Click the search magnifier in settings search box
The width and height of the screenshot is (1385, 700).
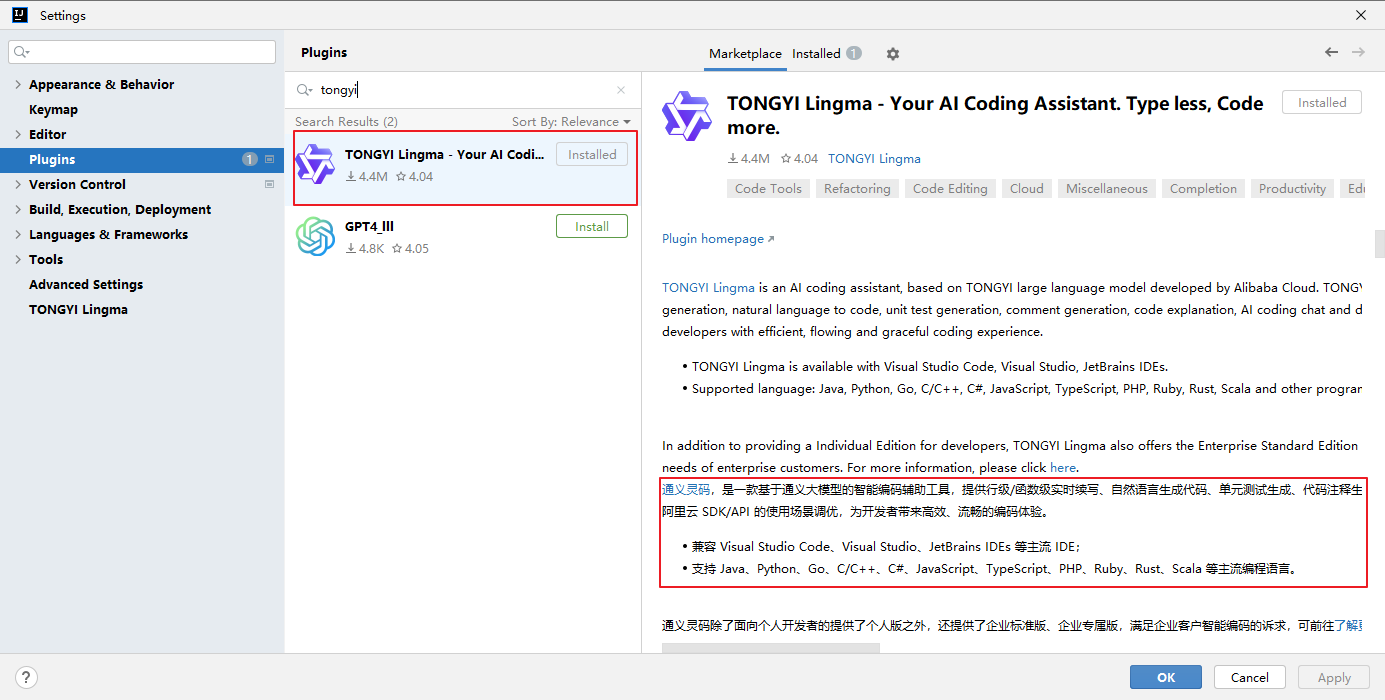22,52
